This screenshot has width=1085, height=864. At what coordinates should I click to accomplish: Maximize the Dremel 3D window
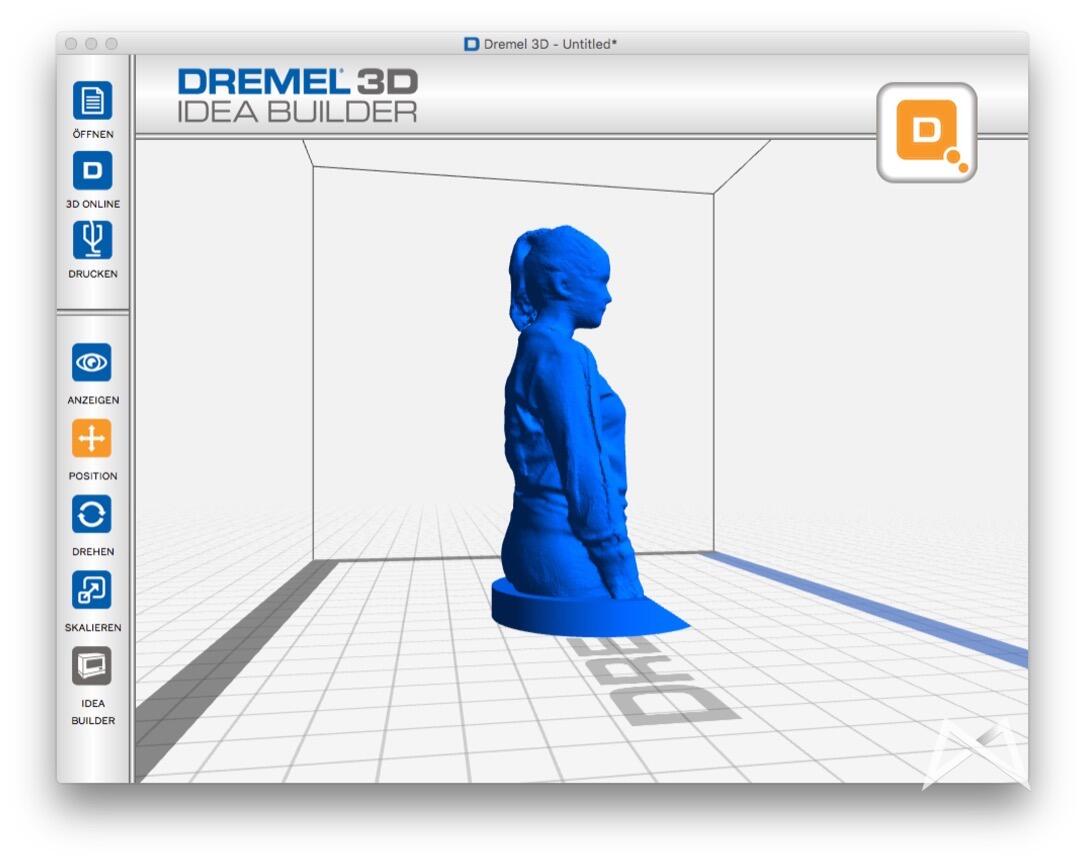pos(111,44)
